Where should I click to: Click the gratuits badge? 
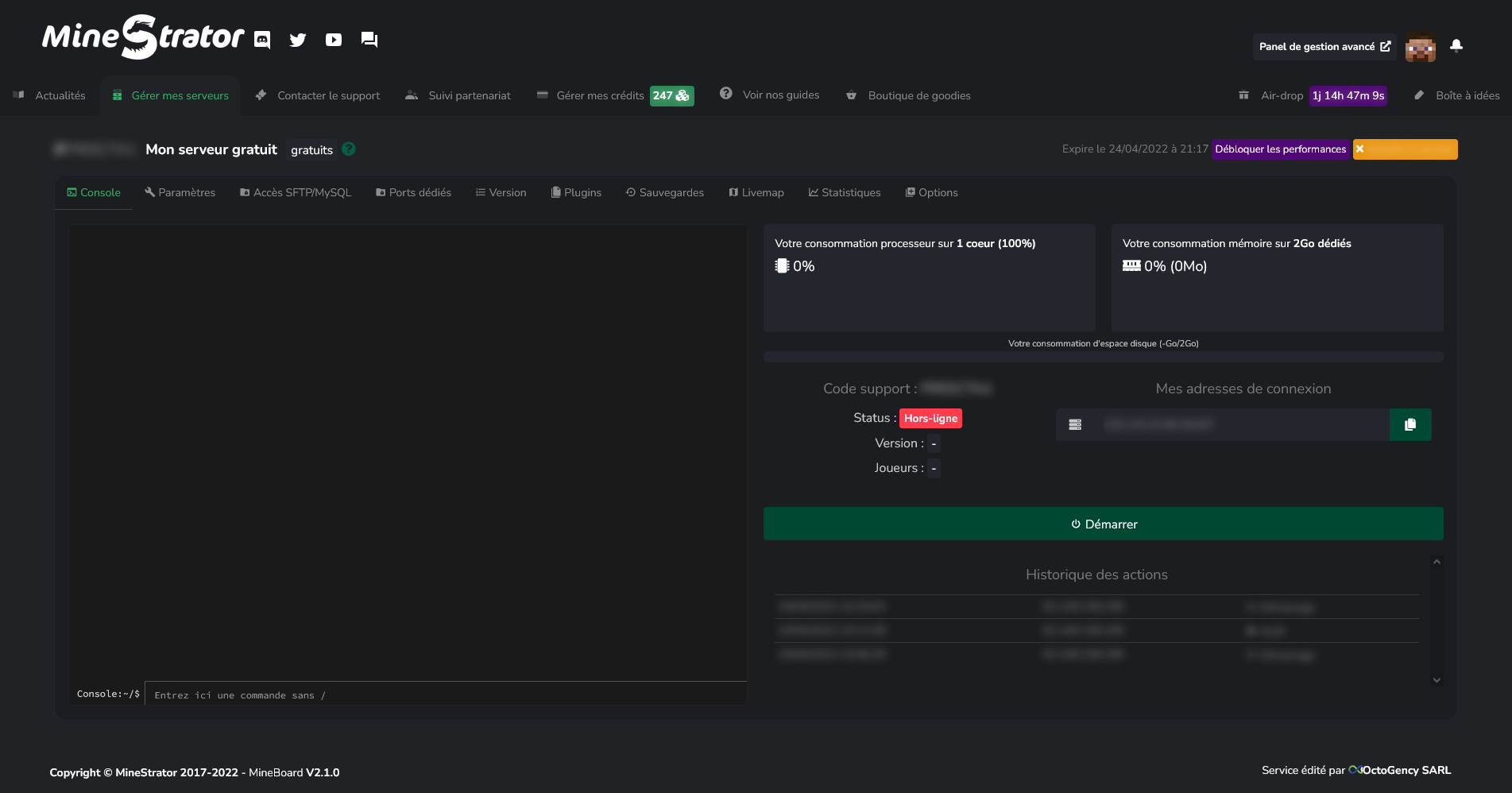point(311,149)
